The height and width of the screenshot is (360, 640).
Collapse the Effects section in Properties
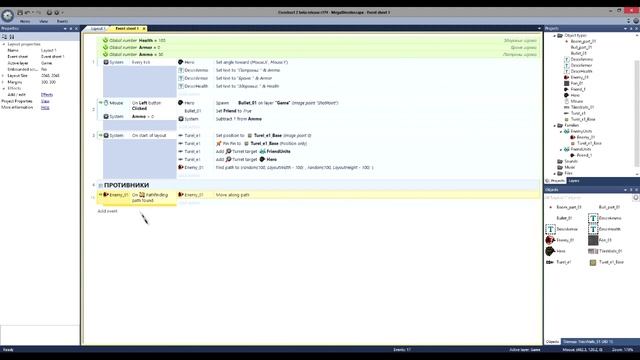click(x=4, y=89)
